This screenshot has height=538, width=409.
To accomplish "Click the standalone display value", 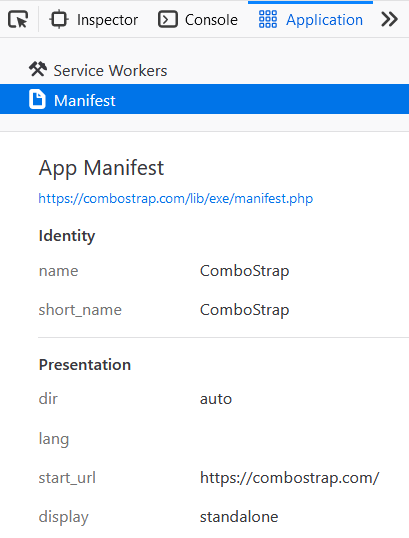I will pos(239,516).
